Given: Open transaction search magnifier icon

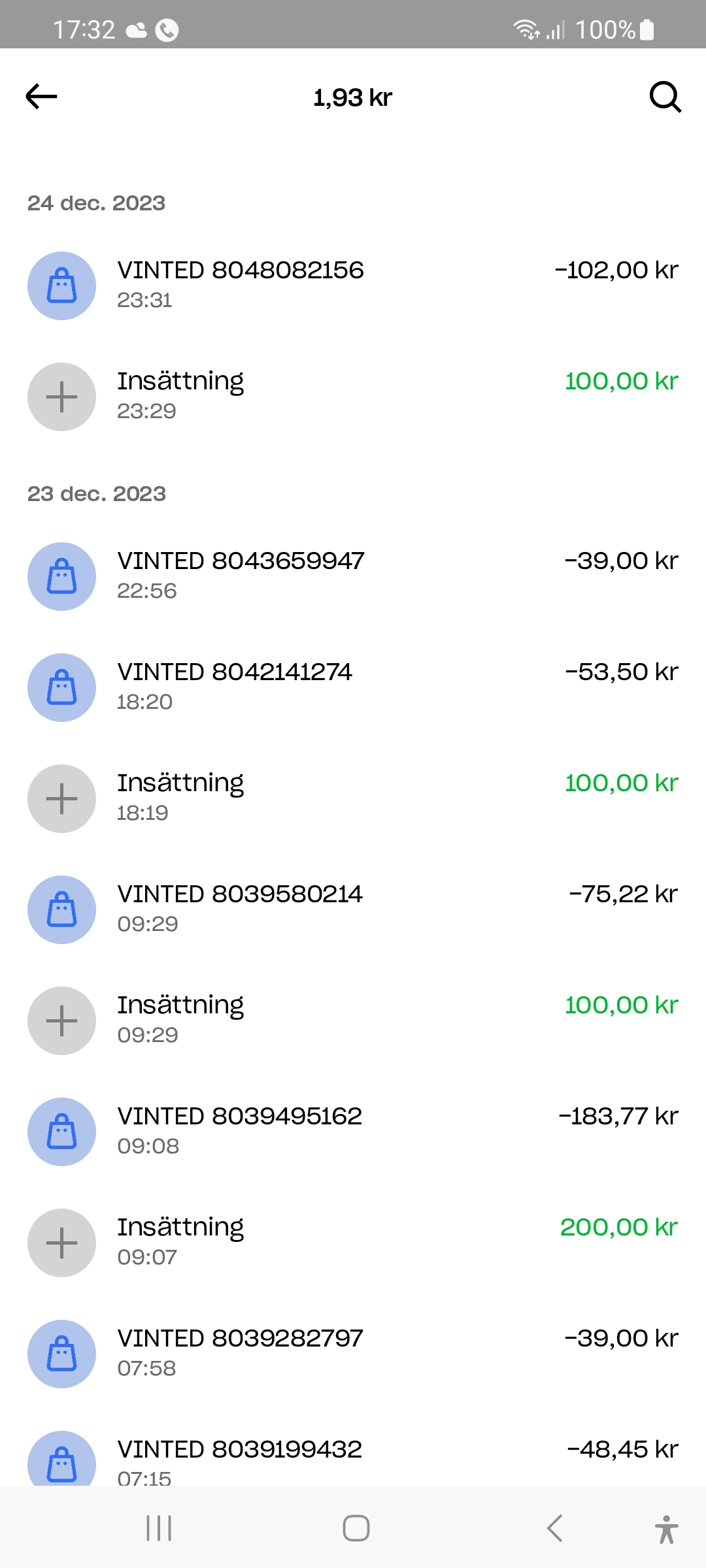Looking at the screenshot, I should [665, 97].
